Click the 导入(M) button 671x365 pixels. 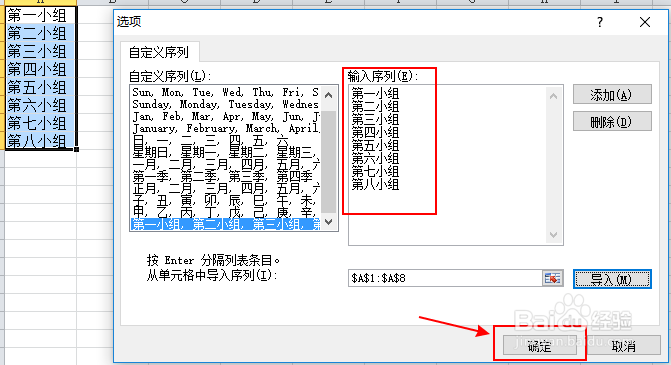click(612, 279)
